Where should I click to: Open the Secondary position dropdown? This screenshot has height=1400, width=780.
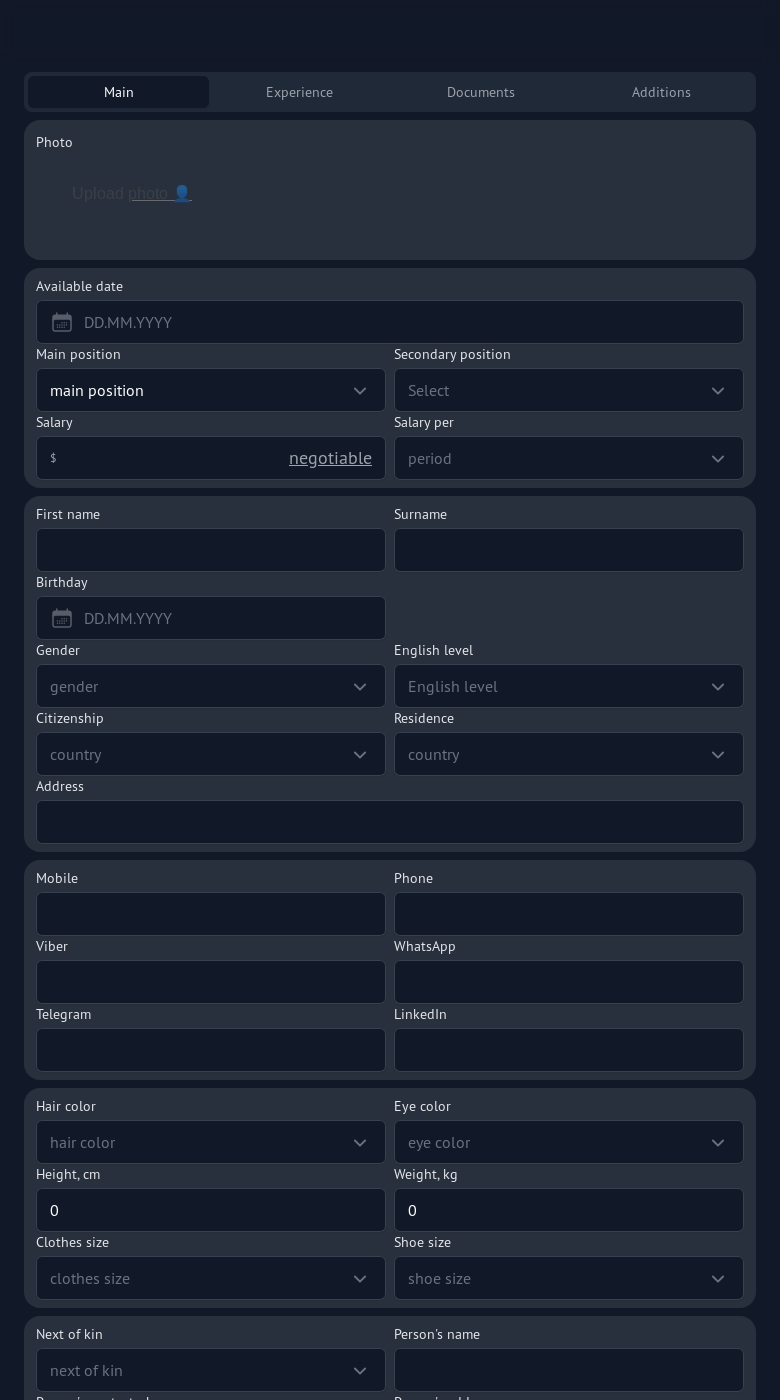568,390
